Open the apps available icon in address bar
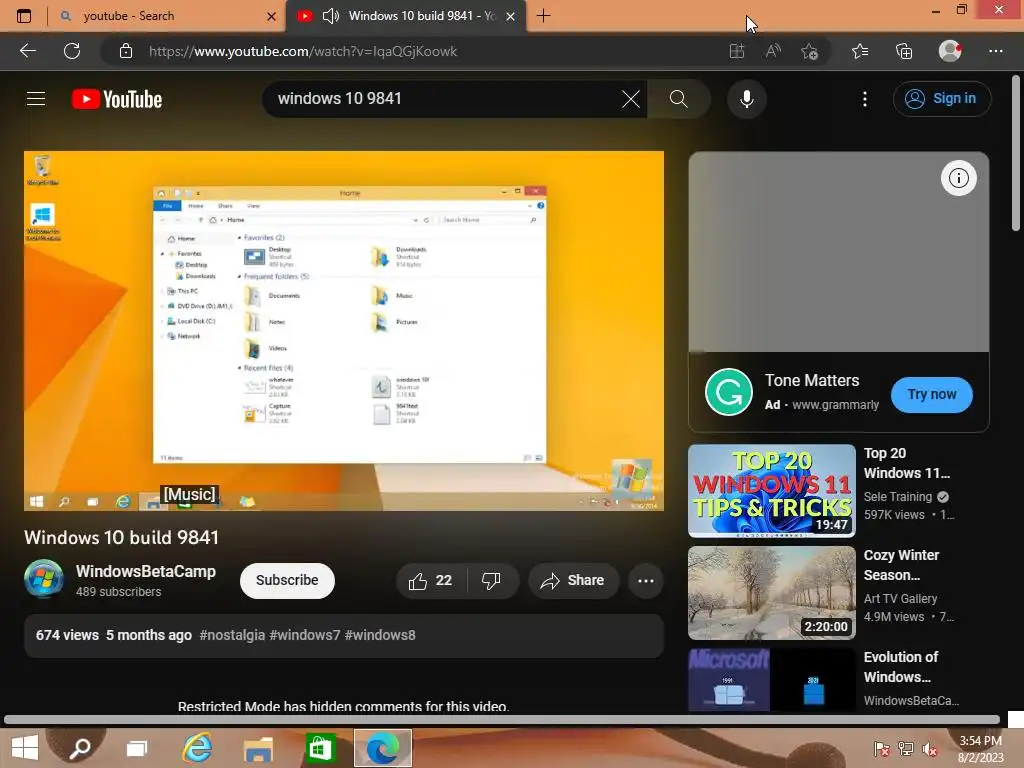 tap(737, 51)
